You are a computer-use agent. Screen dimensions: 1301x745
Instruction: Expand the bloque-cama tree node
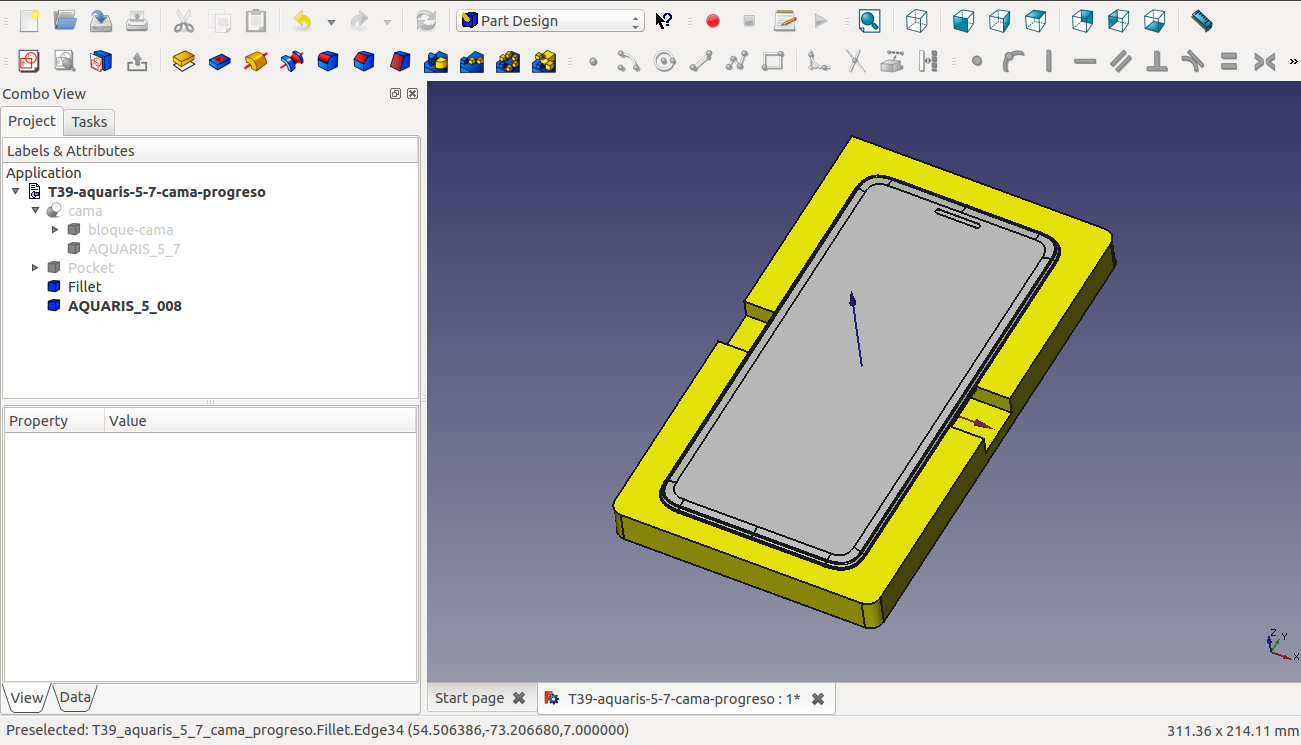point(56,230)
